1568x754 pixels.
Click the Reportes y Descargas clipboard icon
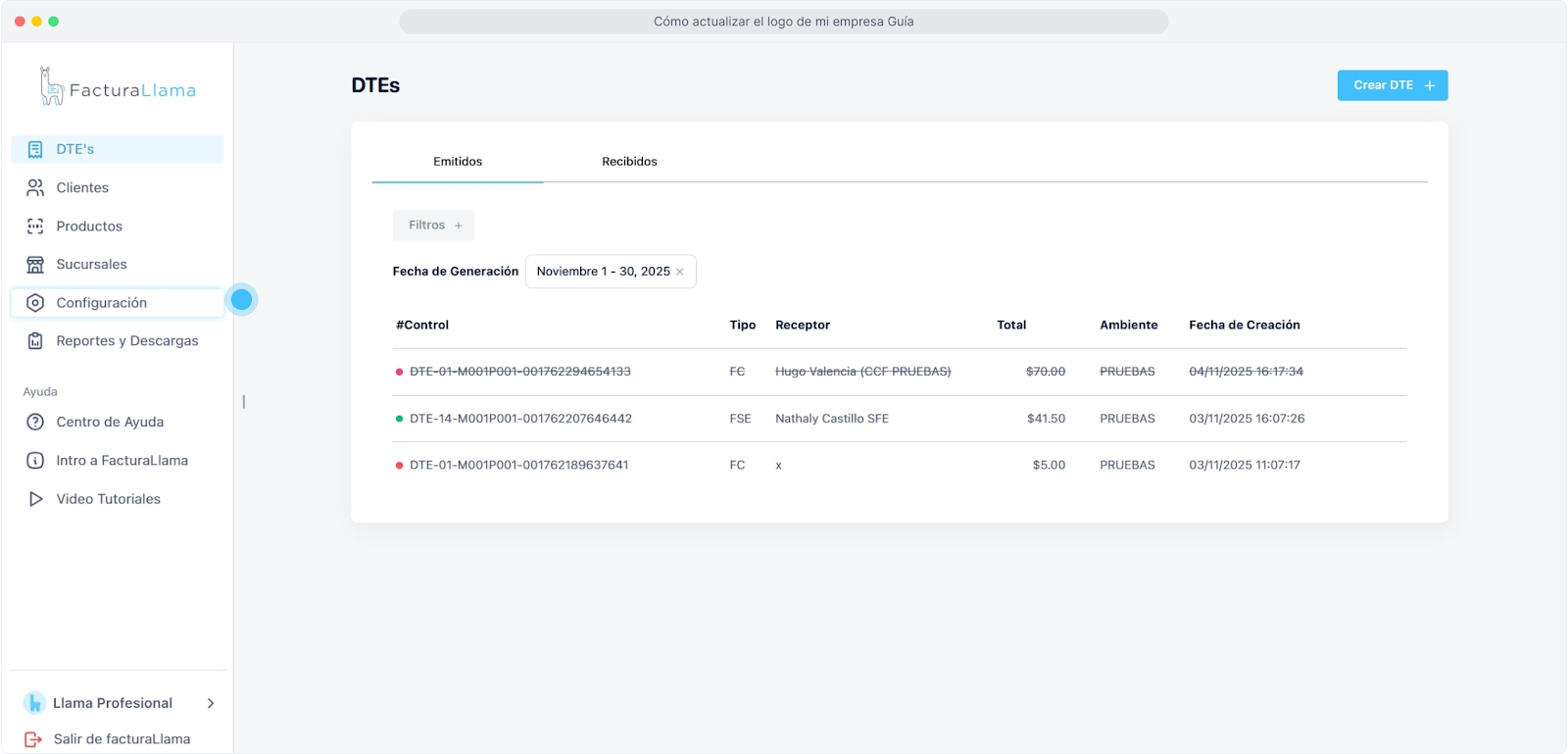click(x=35, y=341)
